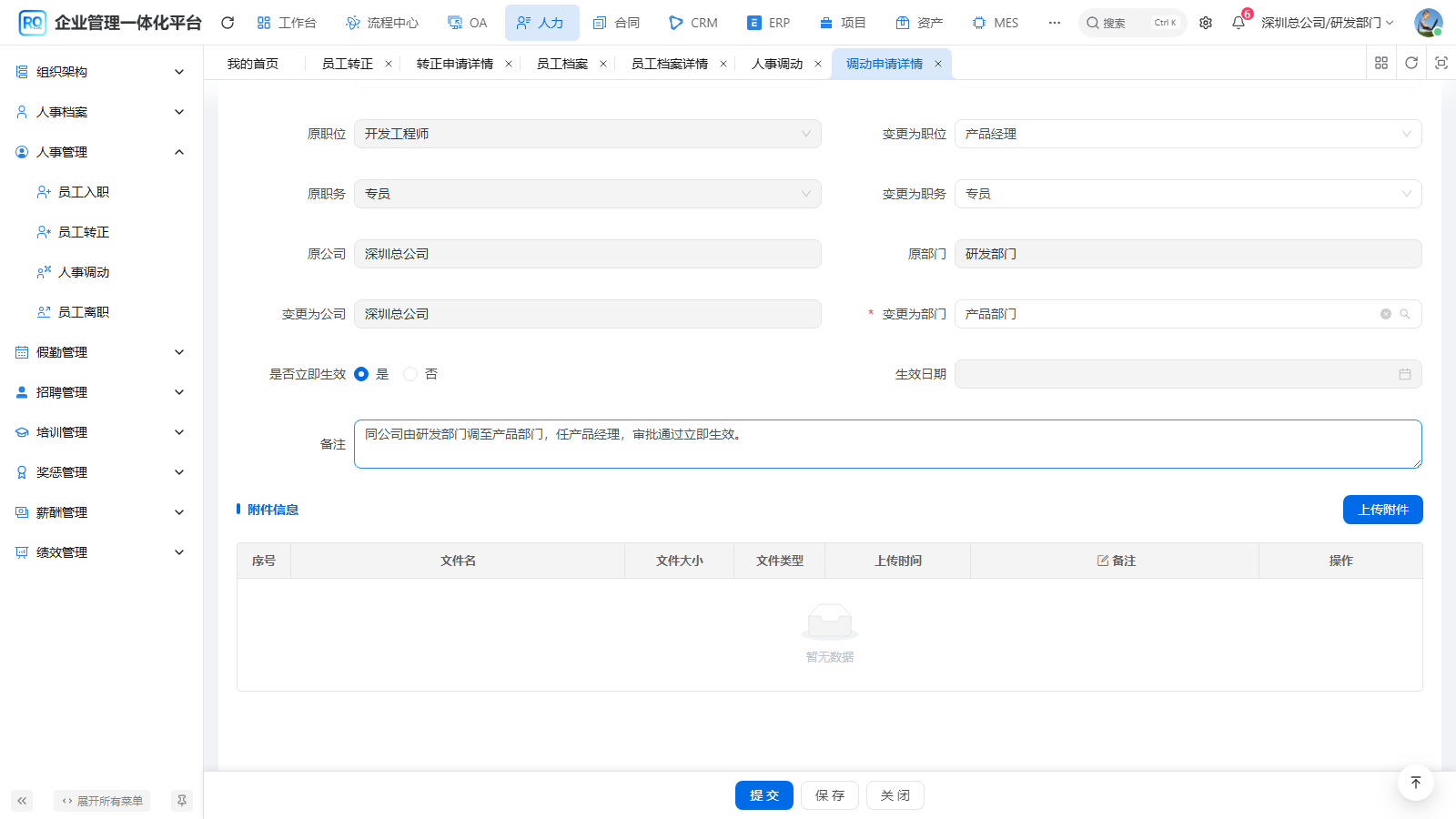The height and width of the screenshot is (819, 1456).
Task: Open the tab grid overview icon
Action: click(x=1381, y=63)
